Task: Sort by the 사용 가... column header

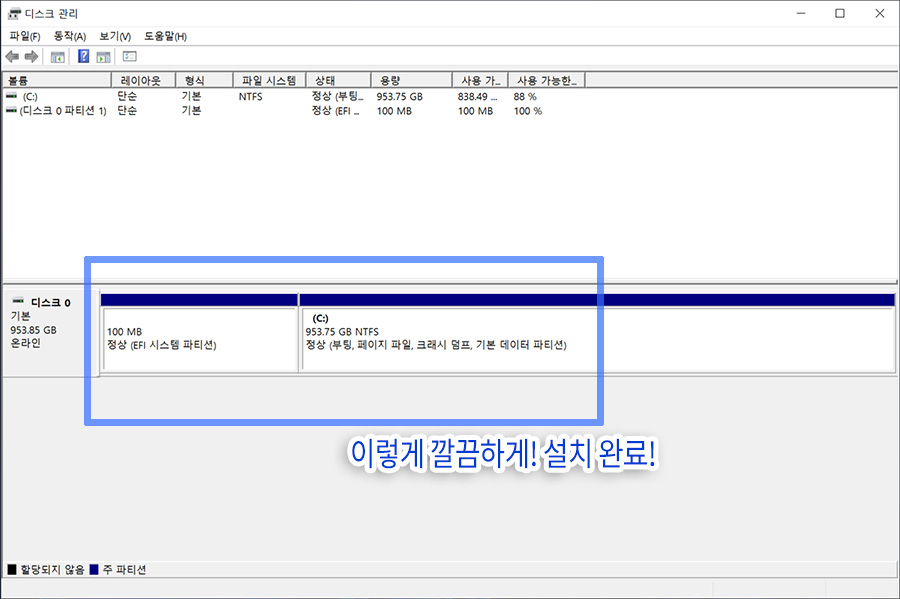Action: pyautogui.click(x=480, y=80)
